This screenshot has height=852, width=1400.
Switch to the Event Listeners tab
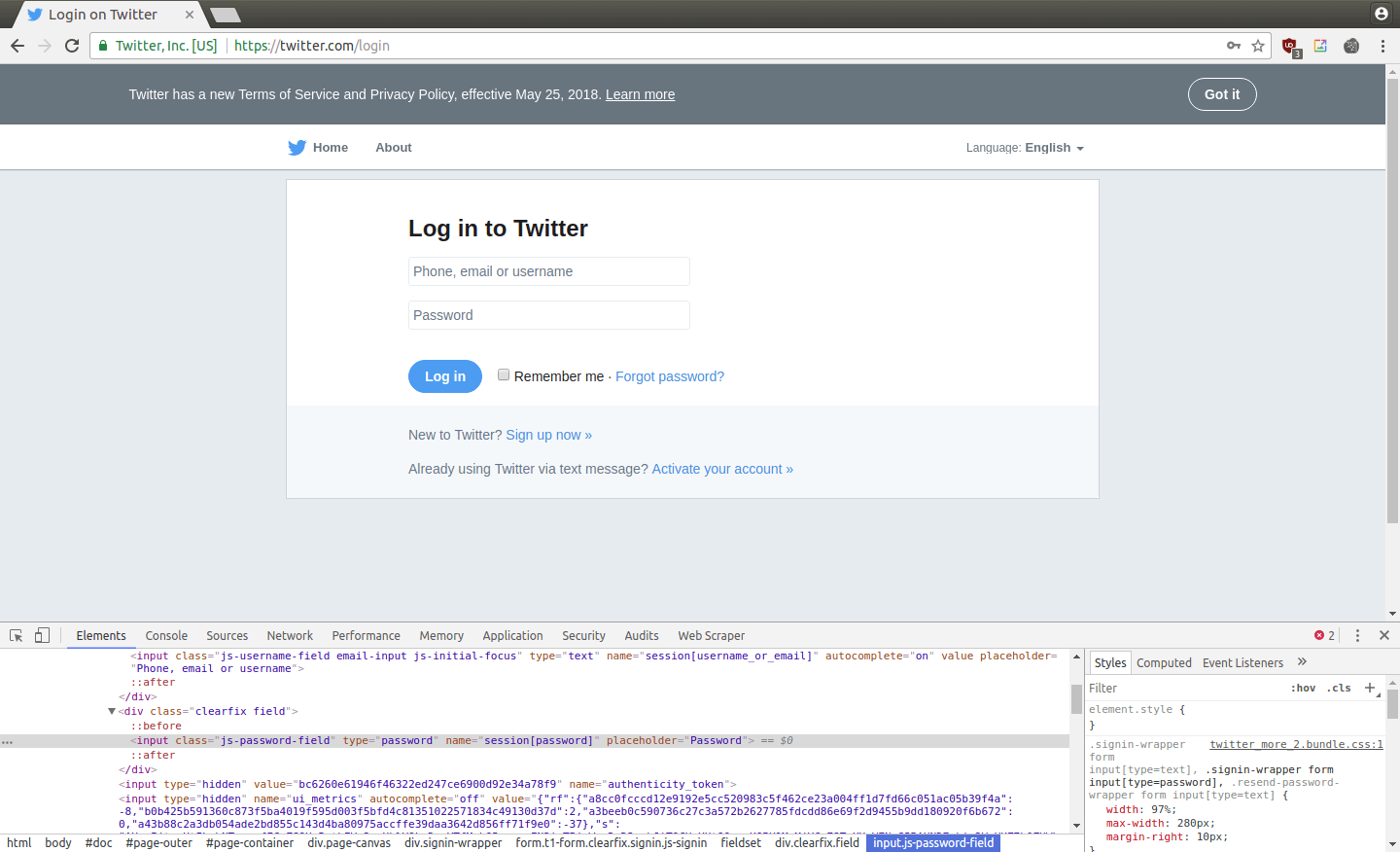(1242, 662)
